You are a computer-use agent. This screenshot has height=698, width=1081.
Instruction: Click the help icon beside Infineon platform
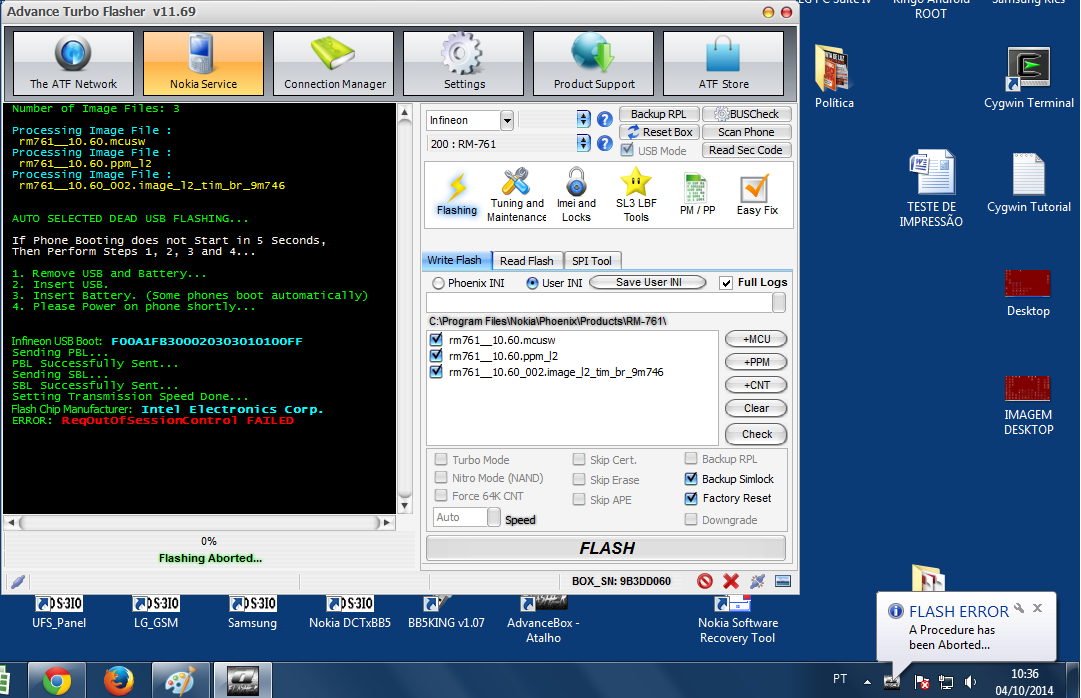(x=605, y=119)
